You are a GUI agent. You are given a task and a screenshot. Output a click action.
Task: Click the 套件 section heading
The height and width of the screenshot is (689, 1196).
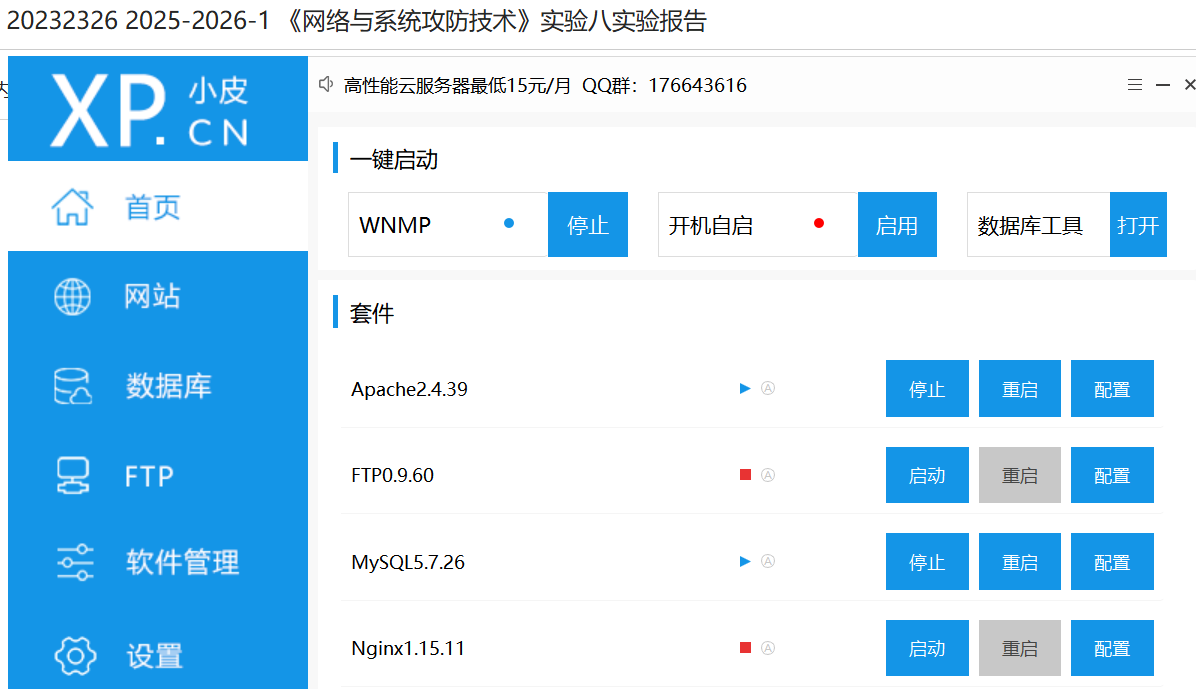[371, 314]
